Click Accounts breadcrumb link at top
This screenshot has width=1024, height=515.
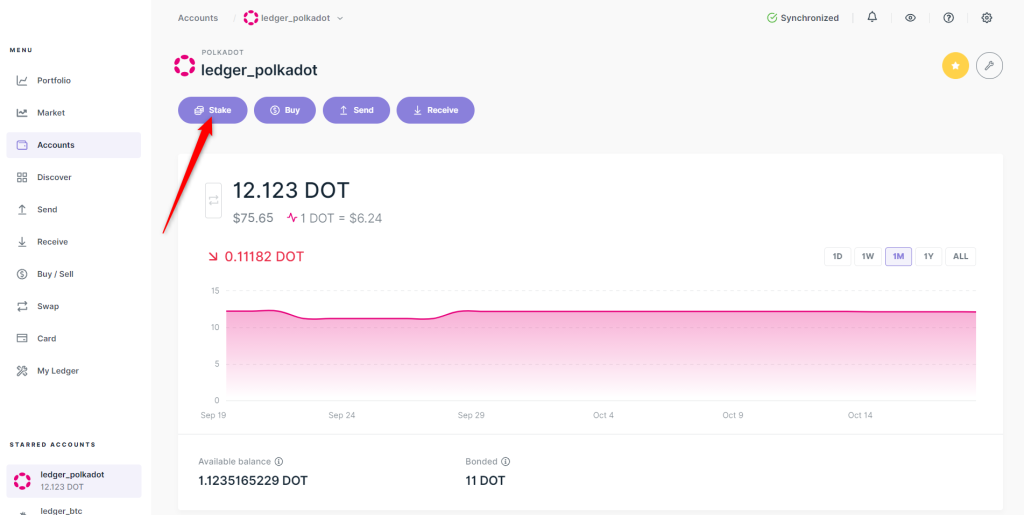coord(198,18)
